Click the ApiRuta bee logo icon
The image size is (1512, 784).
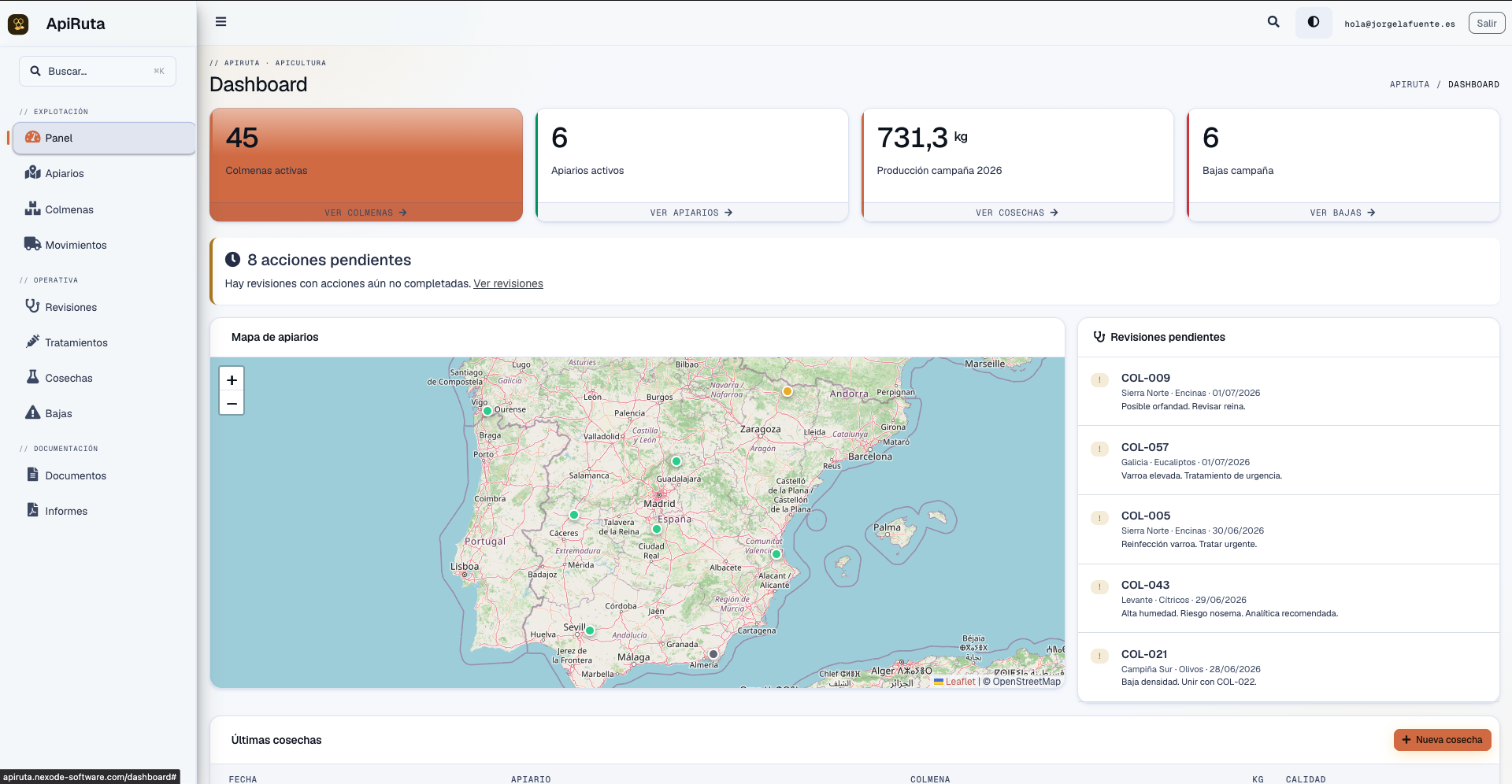click(18, 24)
